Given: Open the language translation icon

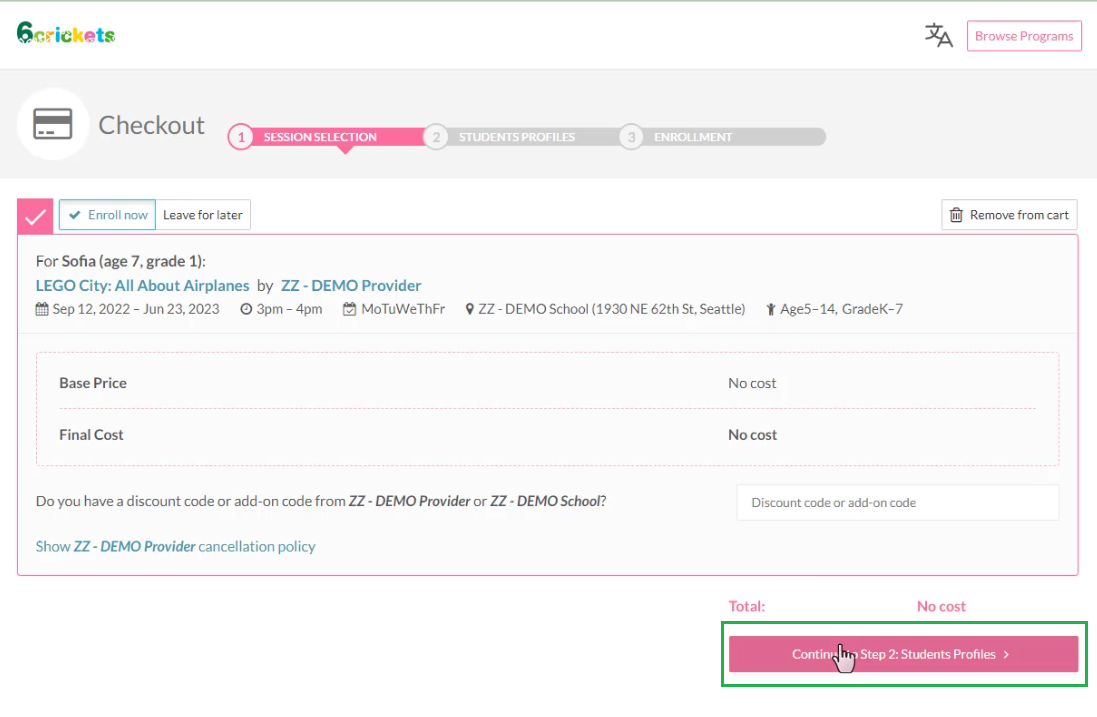Looking at the screenshot, I should click(938, 36).
